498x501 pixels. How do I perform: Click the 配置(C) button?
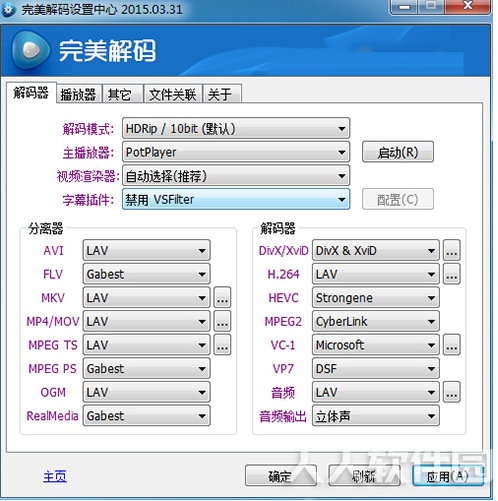398,199
